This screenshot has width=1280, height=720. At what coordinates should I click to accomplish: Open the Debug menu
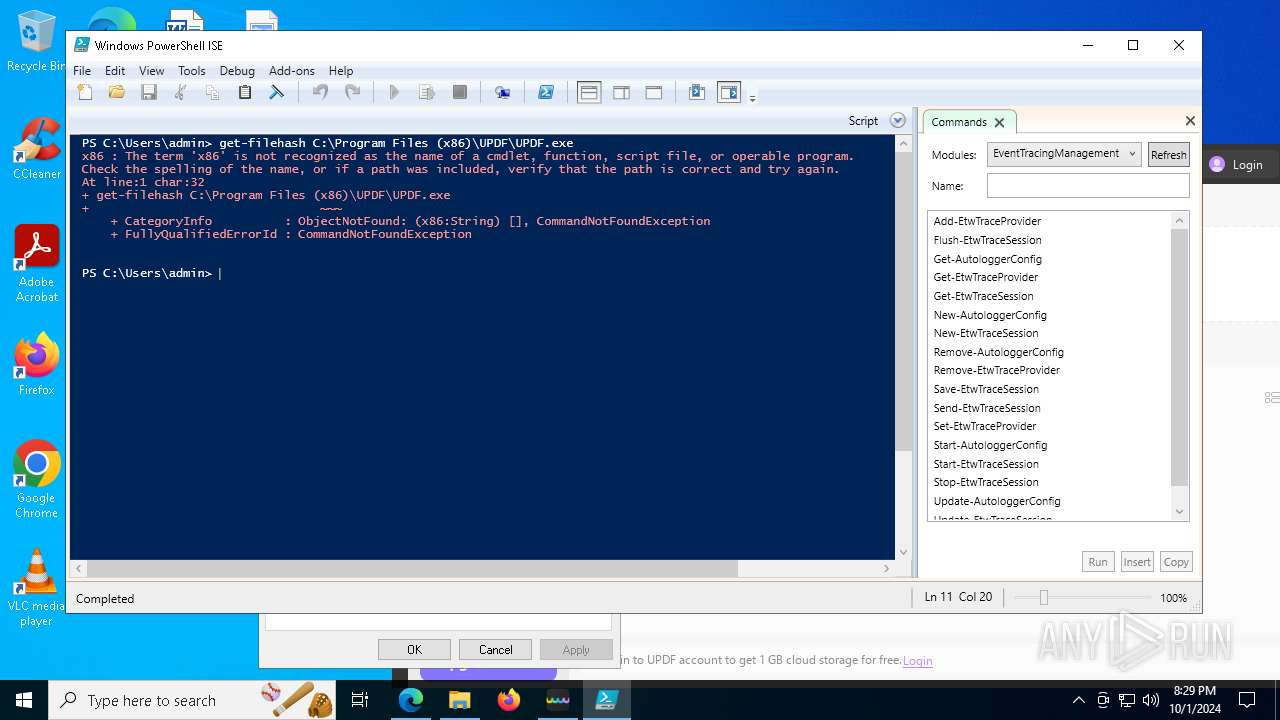(237, 71)
